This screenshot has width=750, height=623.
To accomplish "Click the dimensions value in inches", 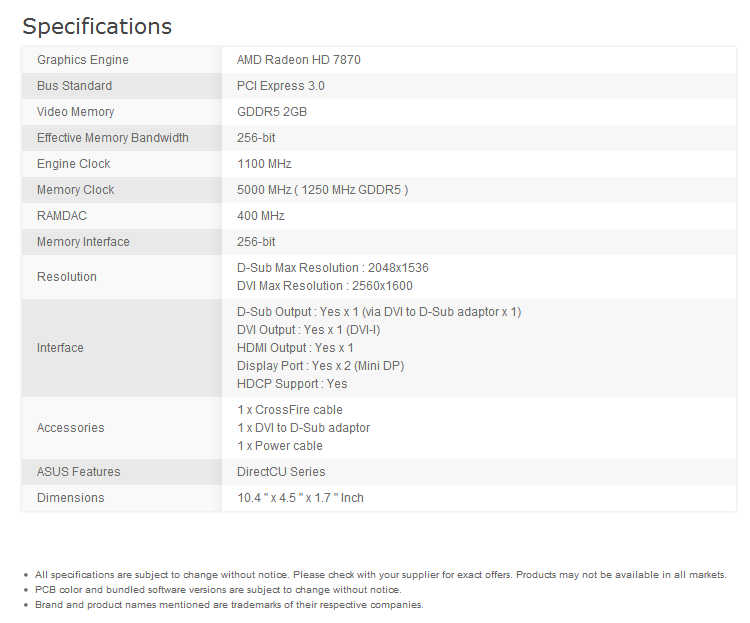I will (x=300, y=498).
